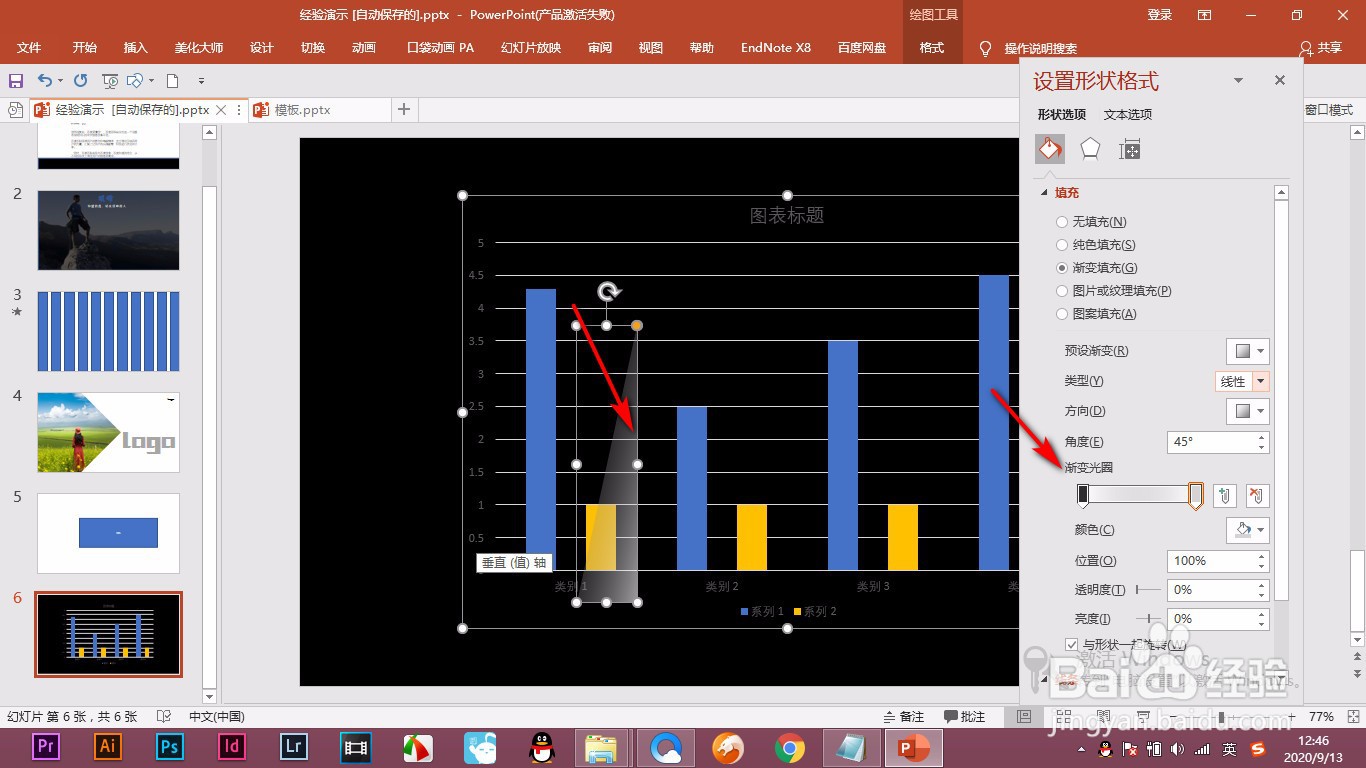Open the 设计 ribbon tab
The image size is (1366, 768).
click(262, 48)
